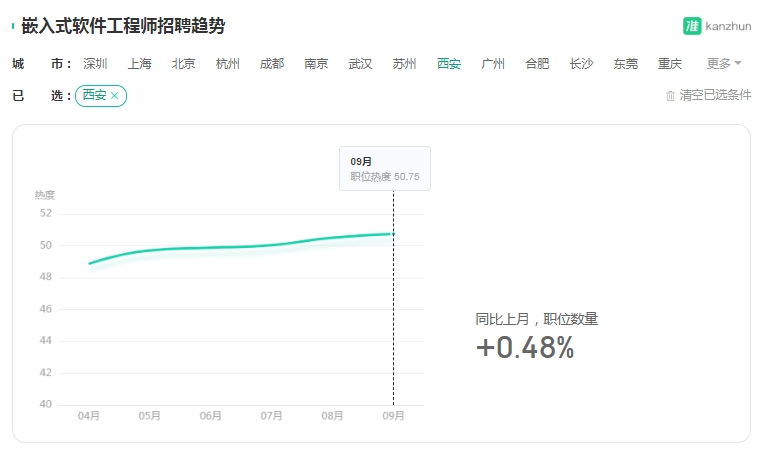
Task: Select 南京 city filter
Action: click(316, 64)
